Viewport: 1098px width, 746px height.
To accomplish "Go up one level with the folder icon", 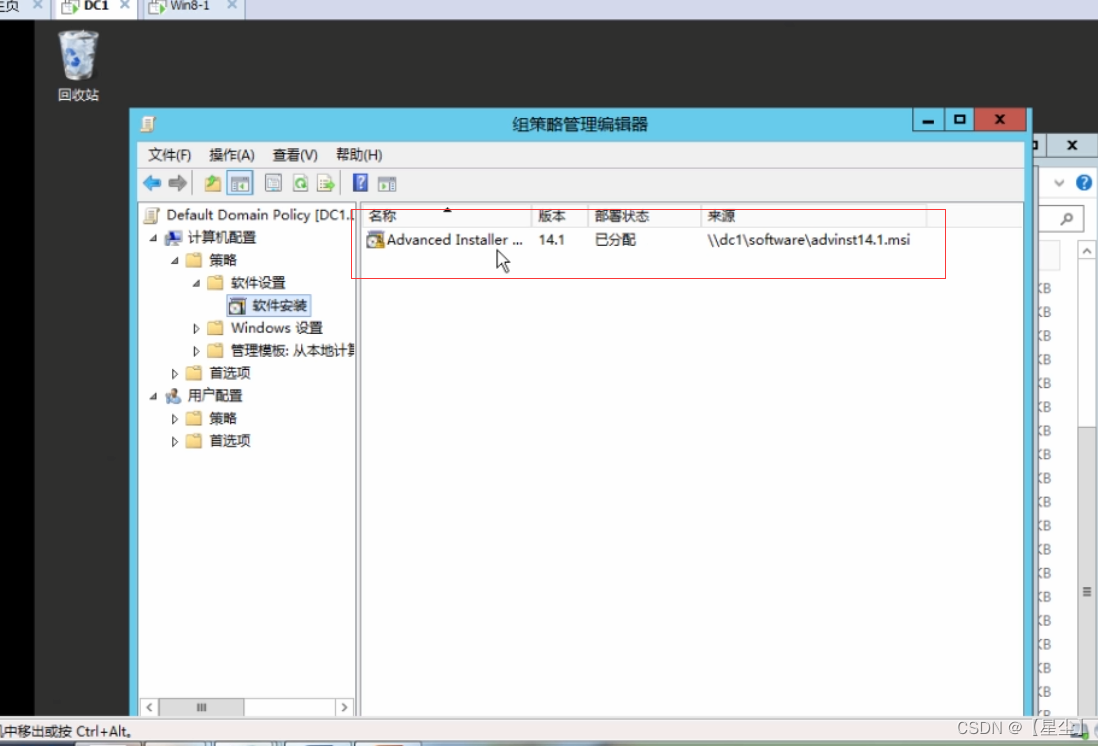I will click(212, 184).
